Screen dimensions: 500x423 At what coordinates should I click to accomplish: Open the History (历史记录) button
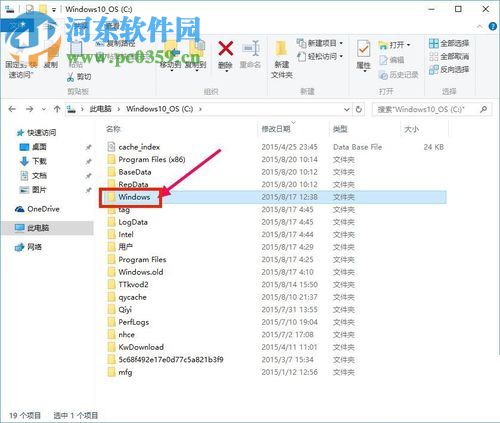(399, 75)
